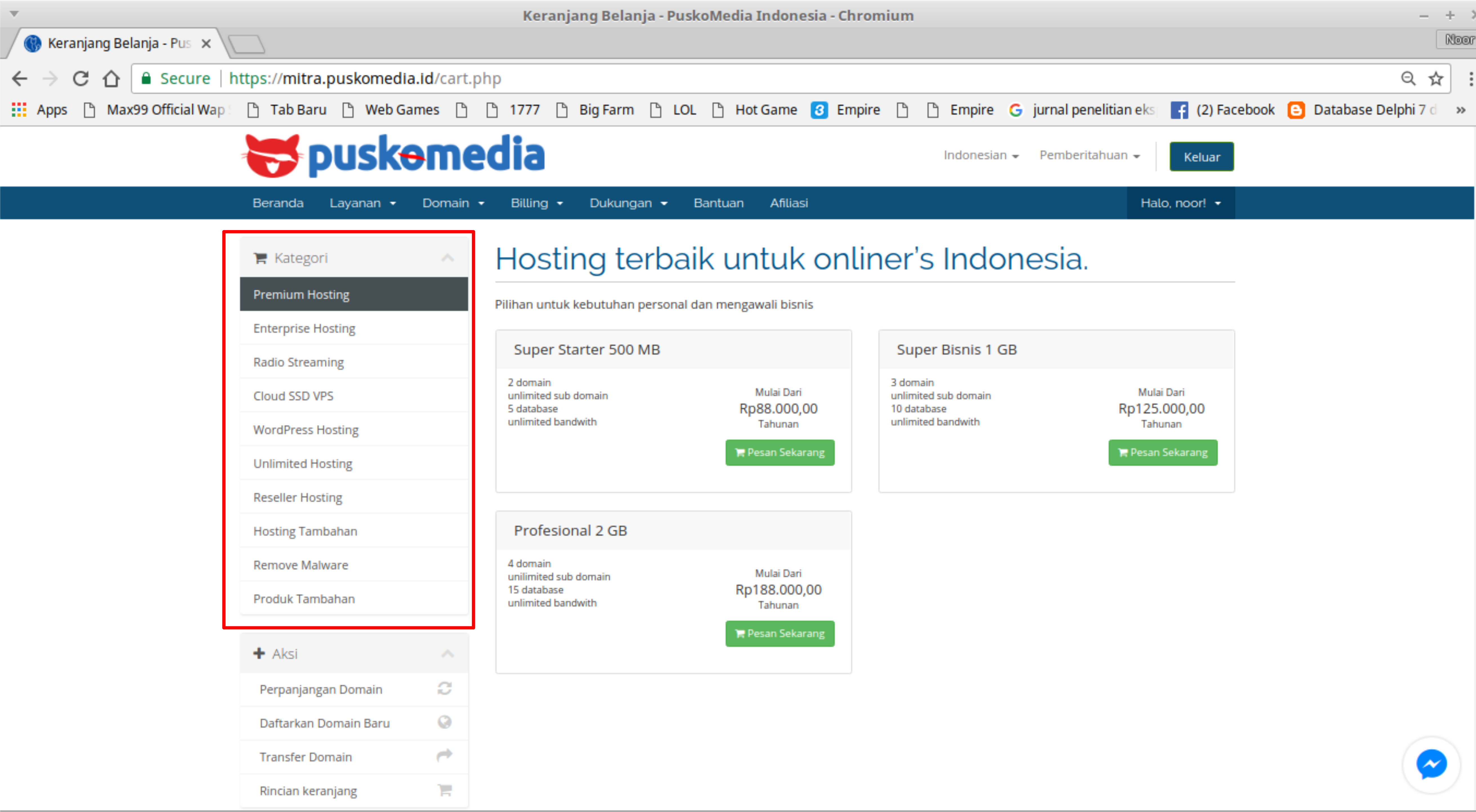Expand the Domain menu
1476x812 pixels.
pos(453,203)
